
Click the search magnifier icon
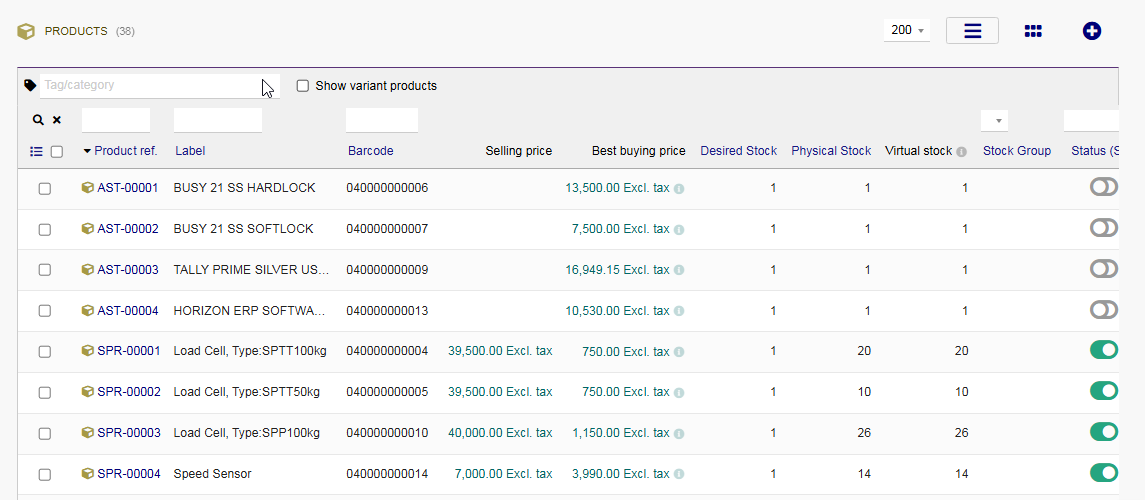pos(38,120)
